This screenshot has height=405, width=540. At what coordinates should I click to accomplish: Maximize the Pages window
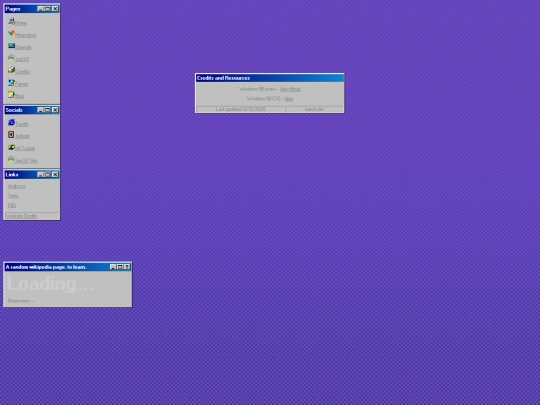[x=48, y=9]
